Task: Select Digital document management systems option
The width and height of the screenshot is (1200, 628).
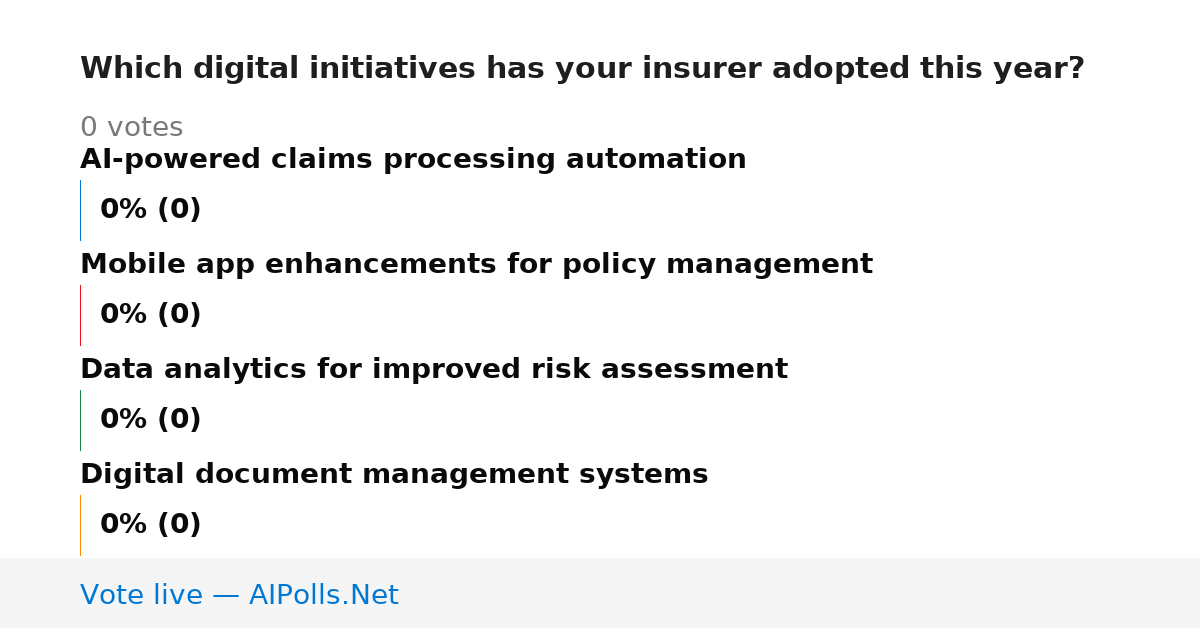Action: pyautogui.click(x=394, y=475)
